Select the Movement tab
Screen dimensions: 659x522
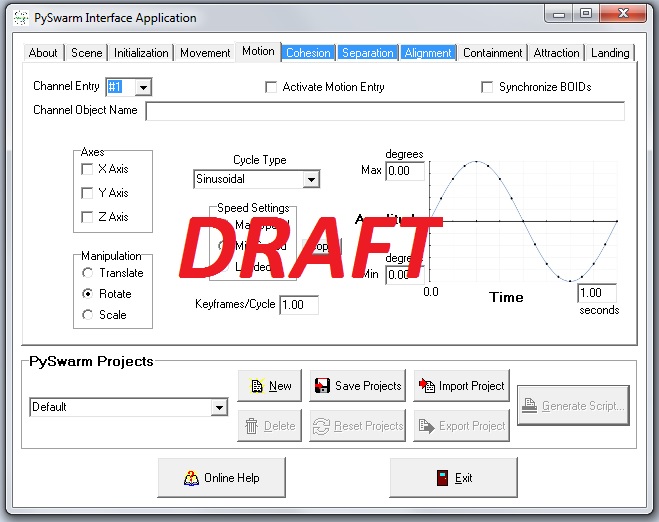click(205, 53)
